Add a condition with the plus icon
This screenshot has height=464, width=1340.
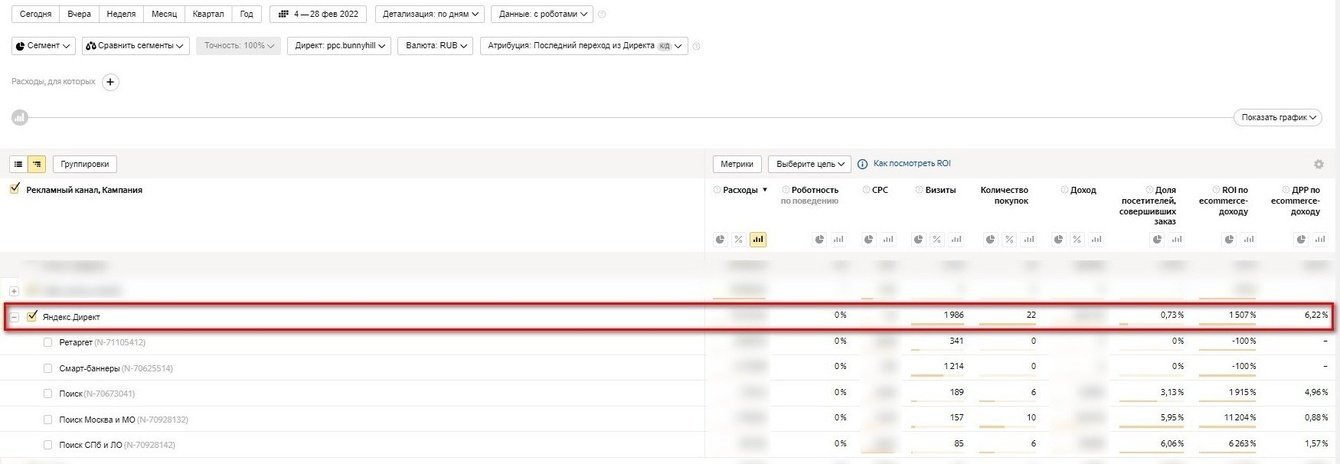click(110, 82)
